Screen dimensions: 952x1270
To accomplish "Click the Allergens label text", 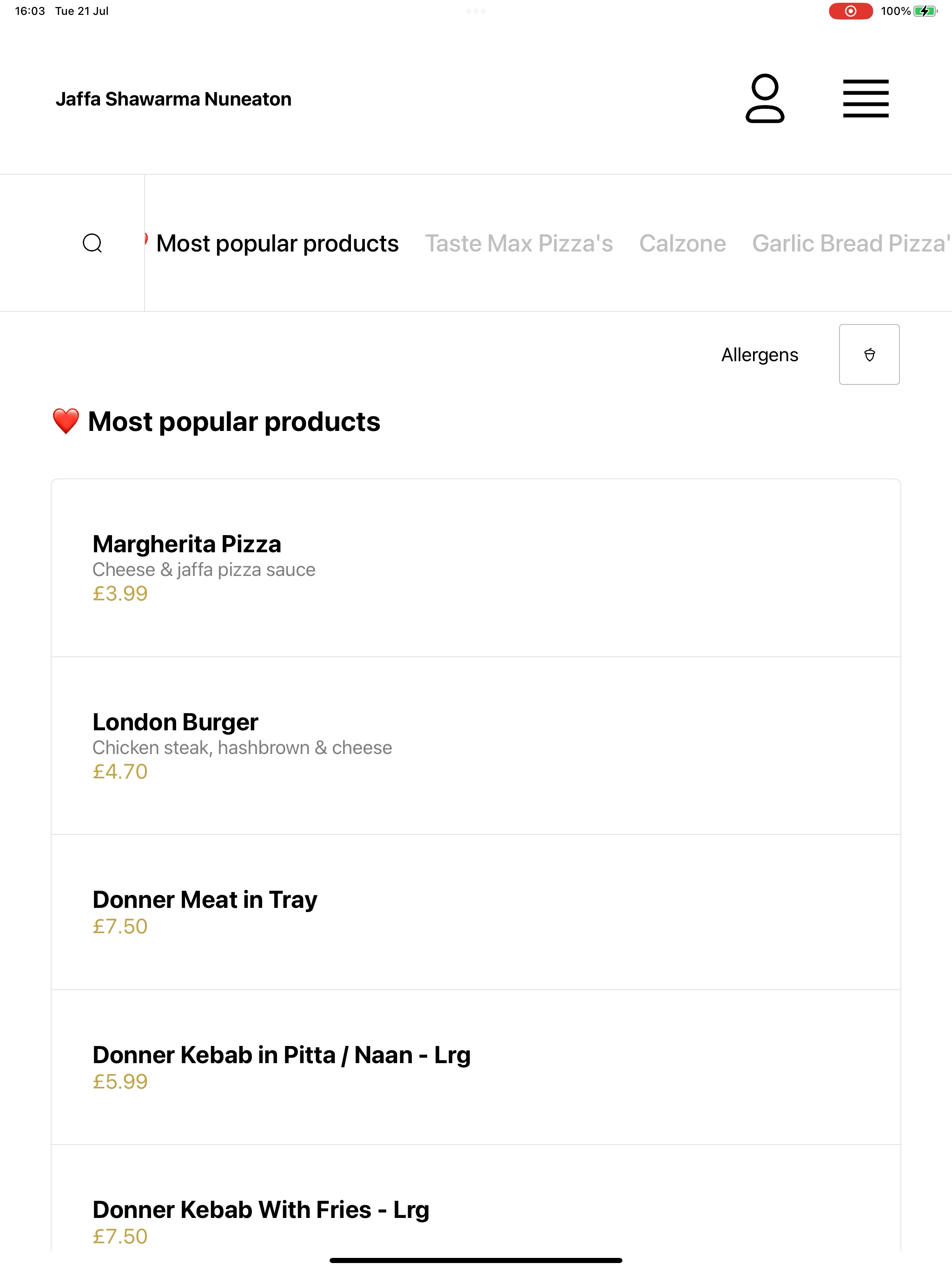I will (759, 355).
